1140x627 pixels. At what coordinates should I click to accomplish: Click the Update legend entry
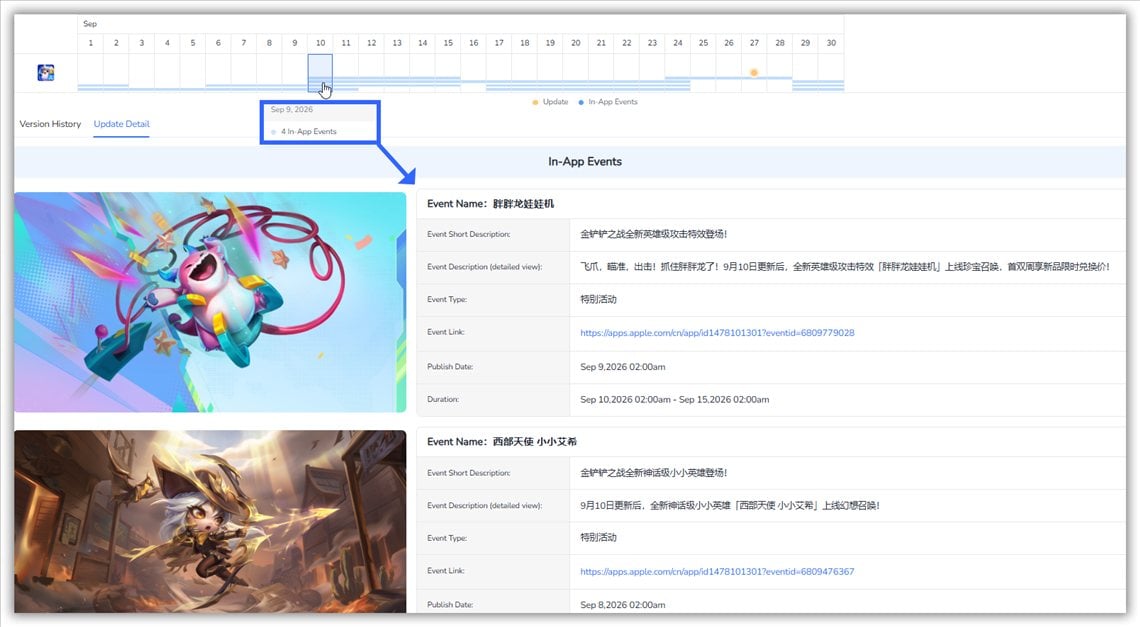(550, 102)
